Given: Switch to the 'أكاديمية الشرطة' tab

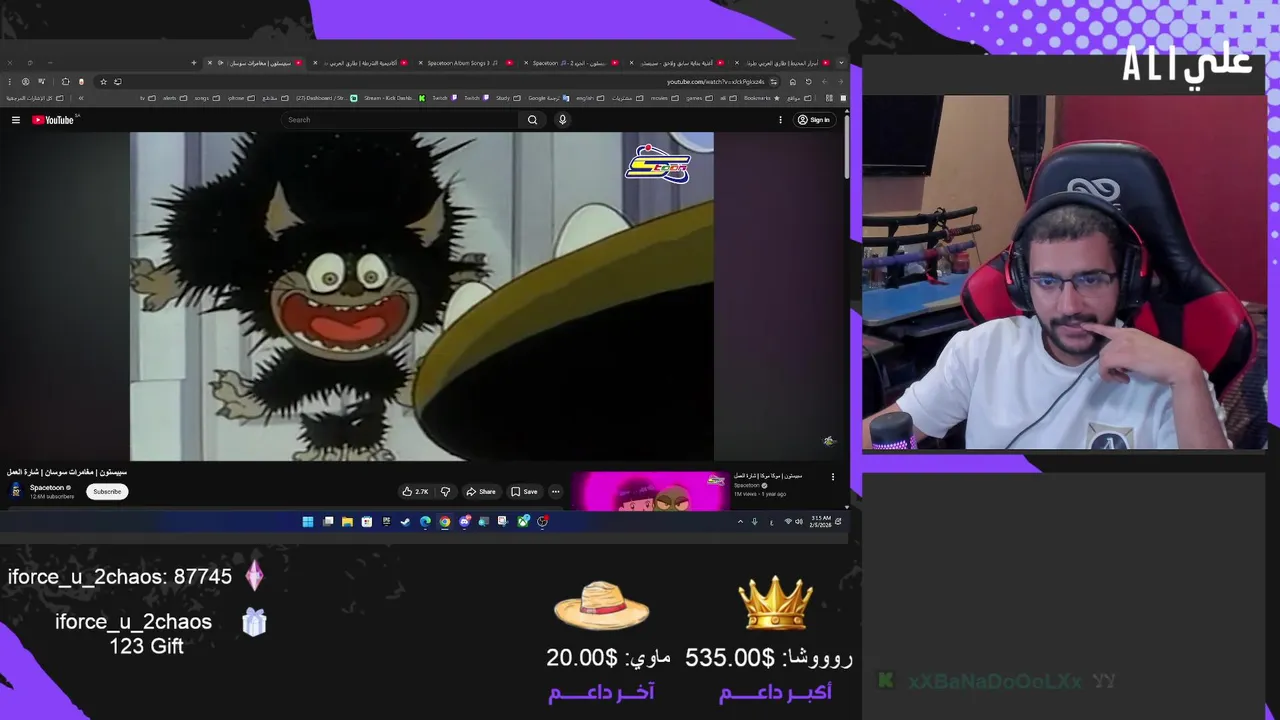Looking at the screenshot, I should point(362,63).
